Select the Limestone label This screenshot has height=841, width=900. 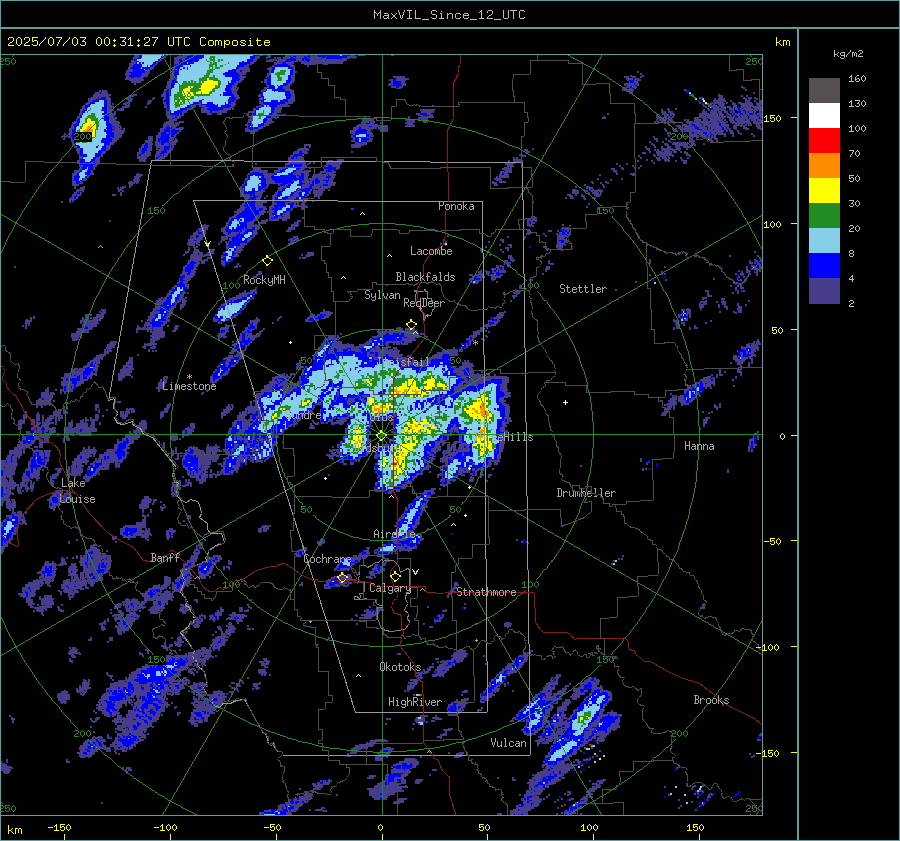coord(189,386)
